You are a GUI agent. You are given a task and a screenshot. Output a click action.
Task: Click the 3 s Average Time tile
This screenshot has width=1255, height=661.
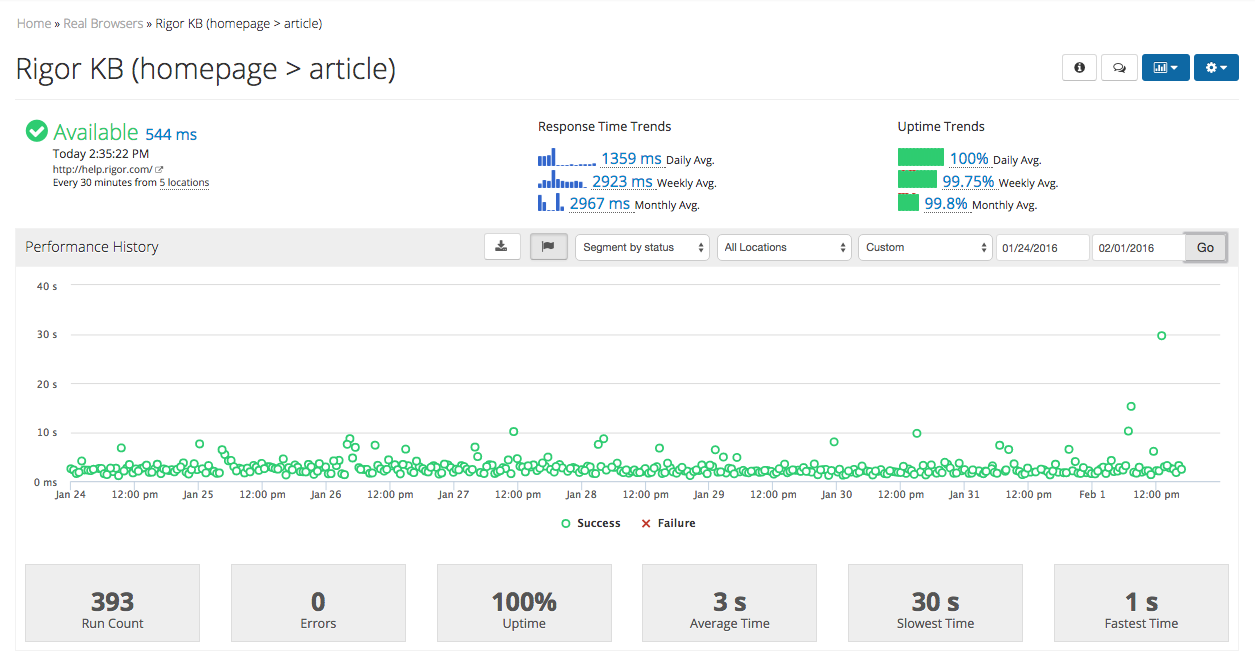(x=729, y=603)
